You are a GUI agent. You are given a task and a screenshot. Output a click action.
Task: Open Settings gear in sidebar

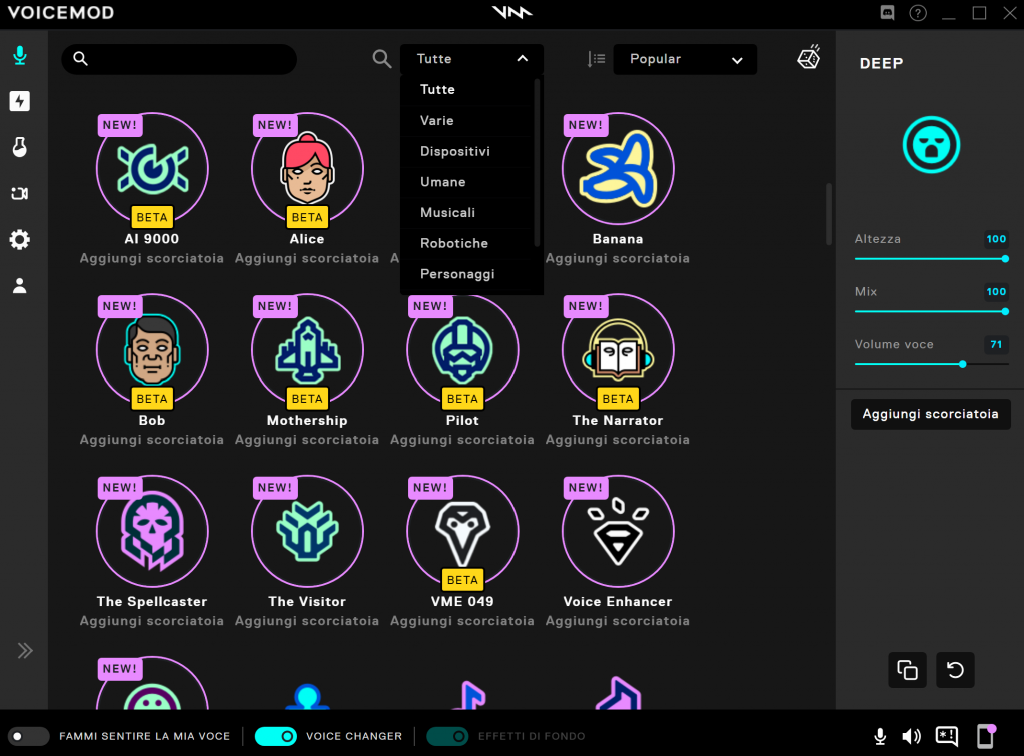tap(20, 240)
